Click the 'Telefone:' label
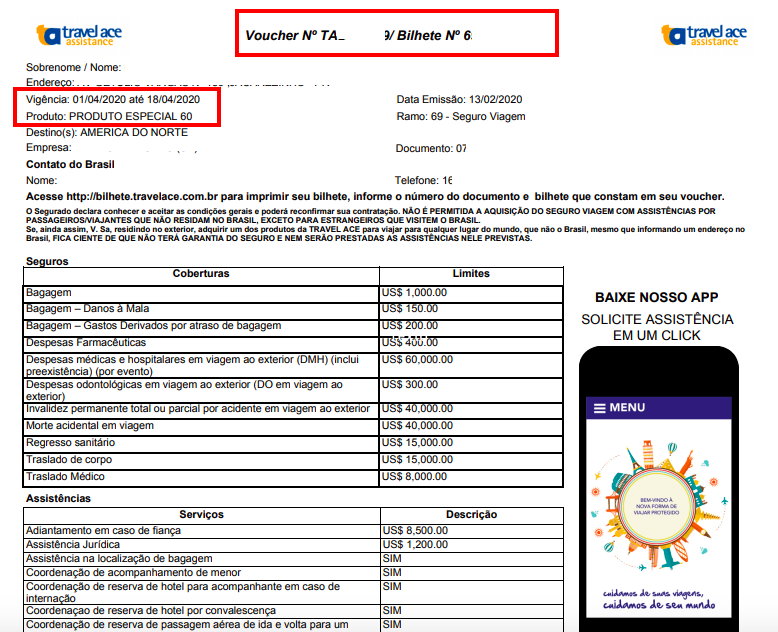Viewport: 778px width, 632px height. [x=417, y=181]
